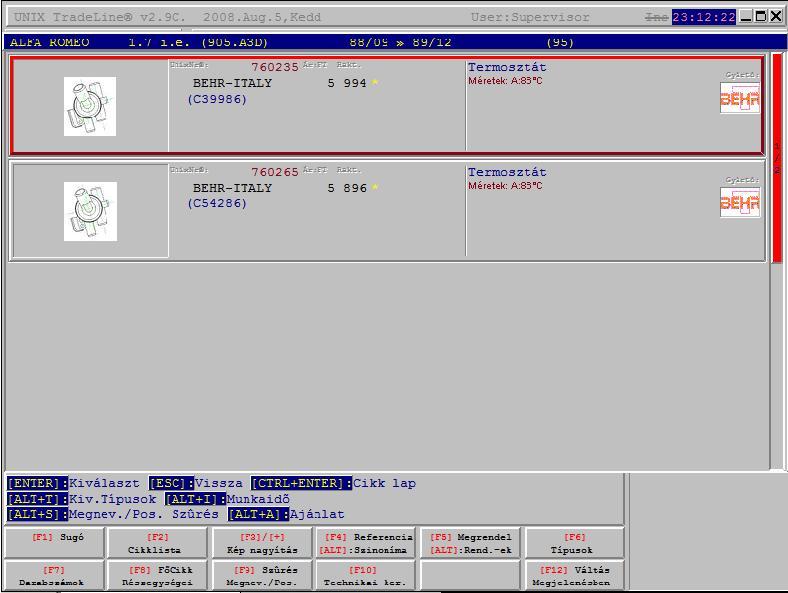Viewport: 788px width, 593px height.
Task: Click the [ENTER]: Kiválaszt shortcut hint
Action: point(73,483)
